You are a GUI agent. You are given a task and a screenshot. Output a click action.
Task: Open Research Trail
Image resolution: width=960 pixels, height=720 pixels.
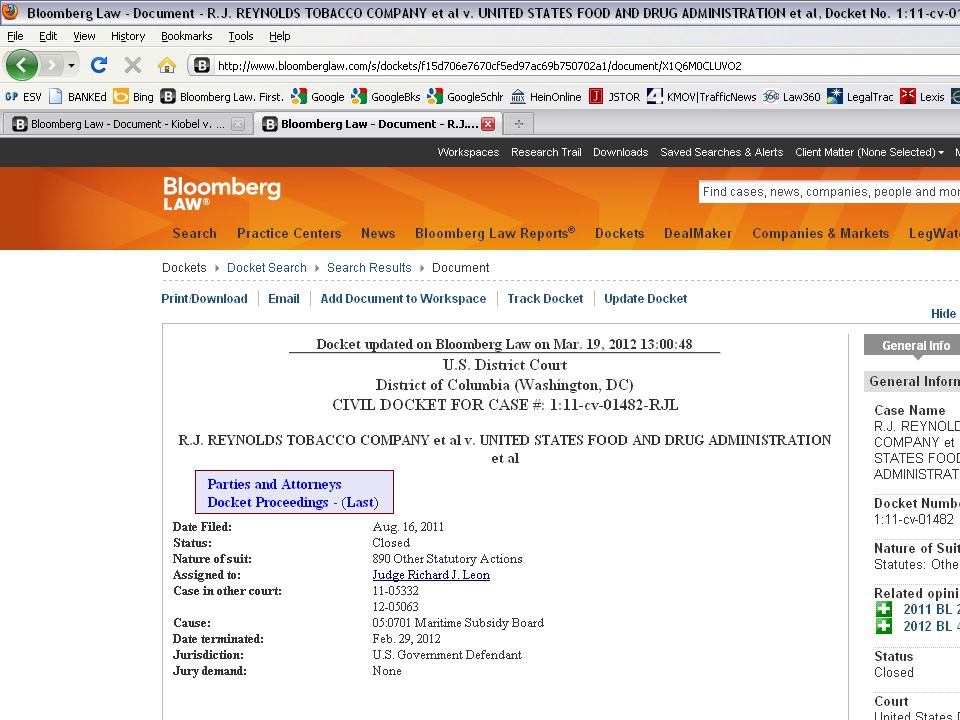click(546, 152)
